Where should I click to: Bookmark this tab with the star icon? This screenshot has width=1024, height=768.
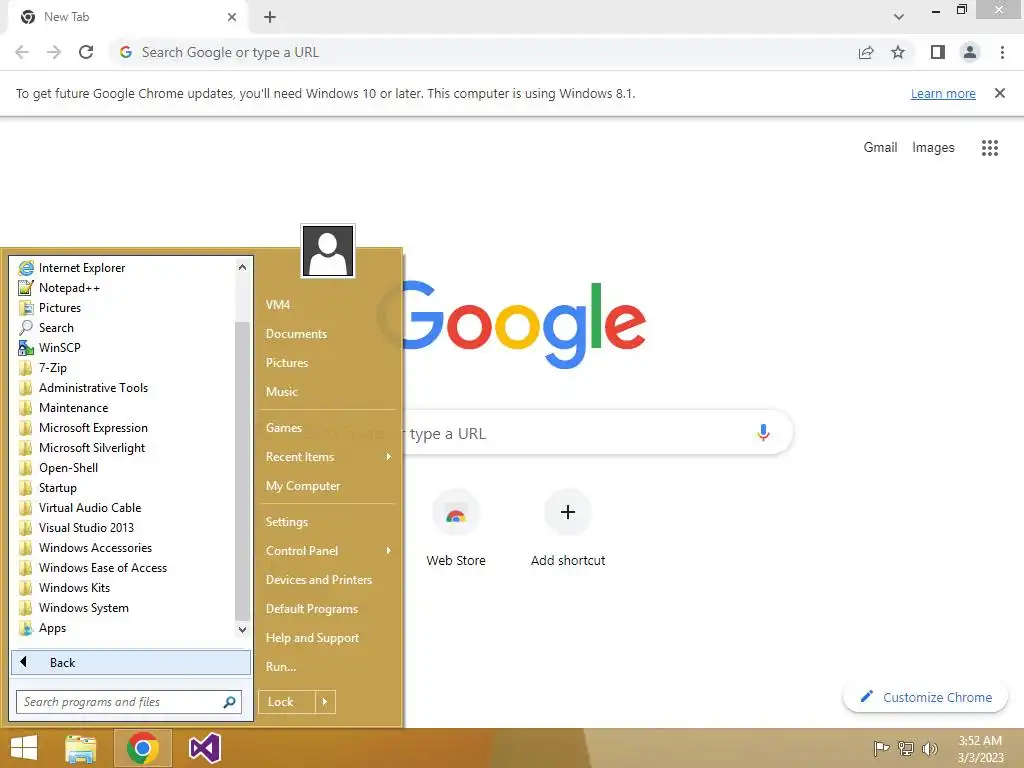coord(898,52)
